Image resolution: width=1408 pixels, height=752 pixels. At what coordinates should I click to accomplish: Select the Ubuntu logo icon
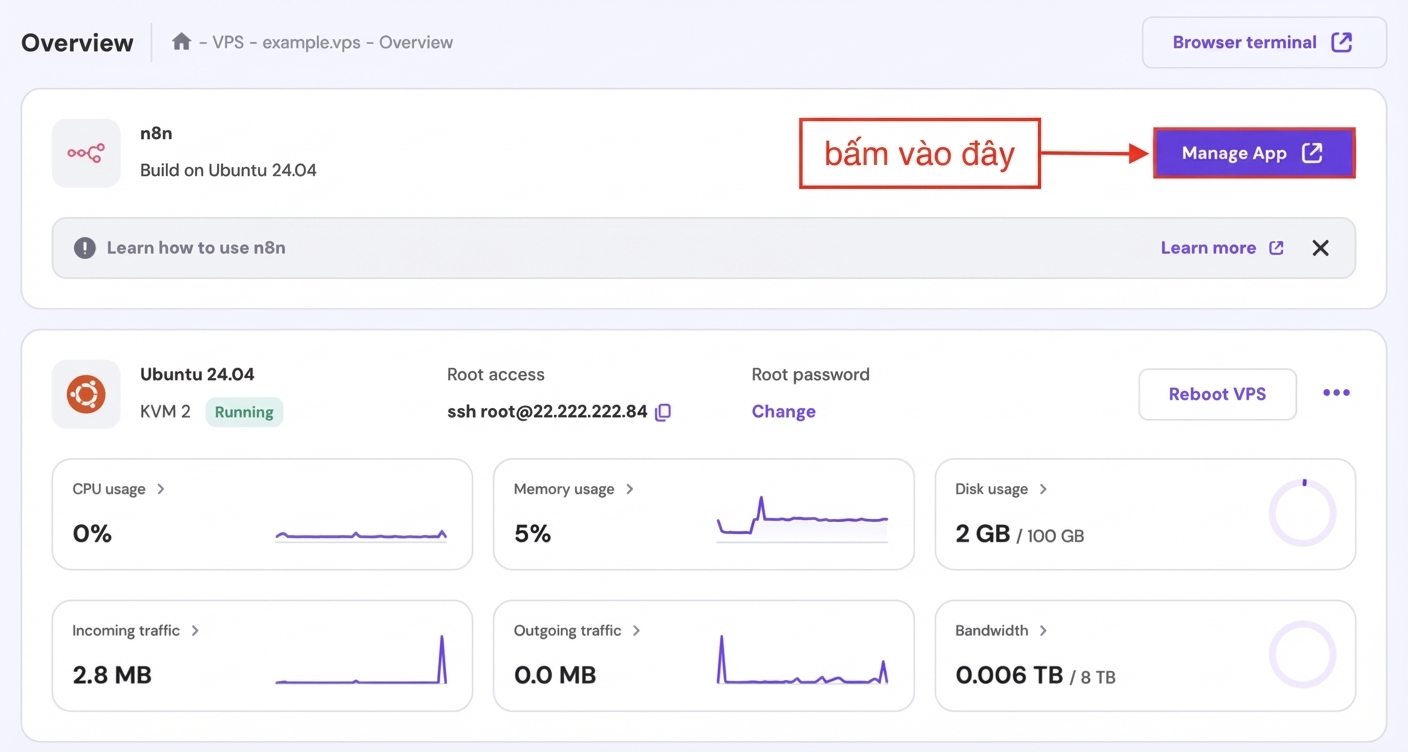[86, 394]
